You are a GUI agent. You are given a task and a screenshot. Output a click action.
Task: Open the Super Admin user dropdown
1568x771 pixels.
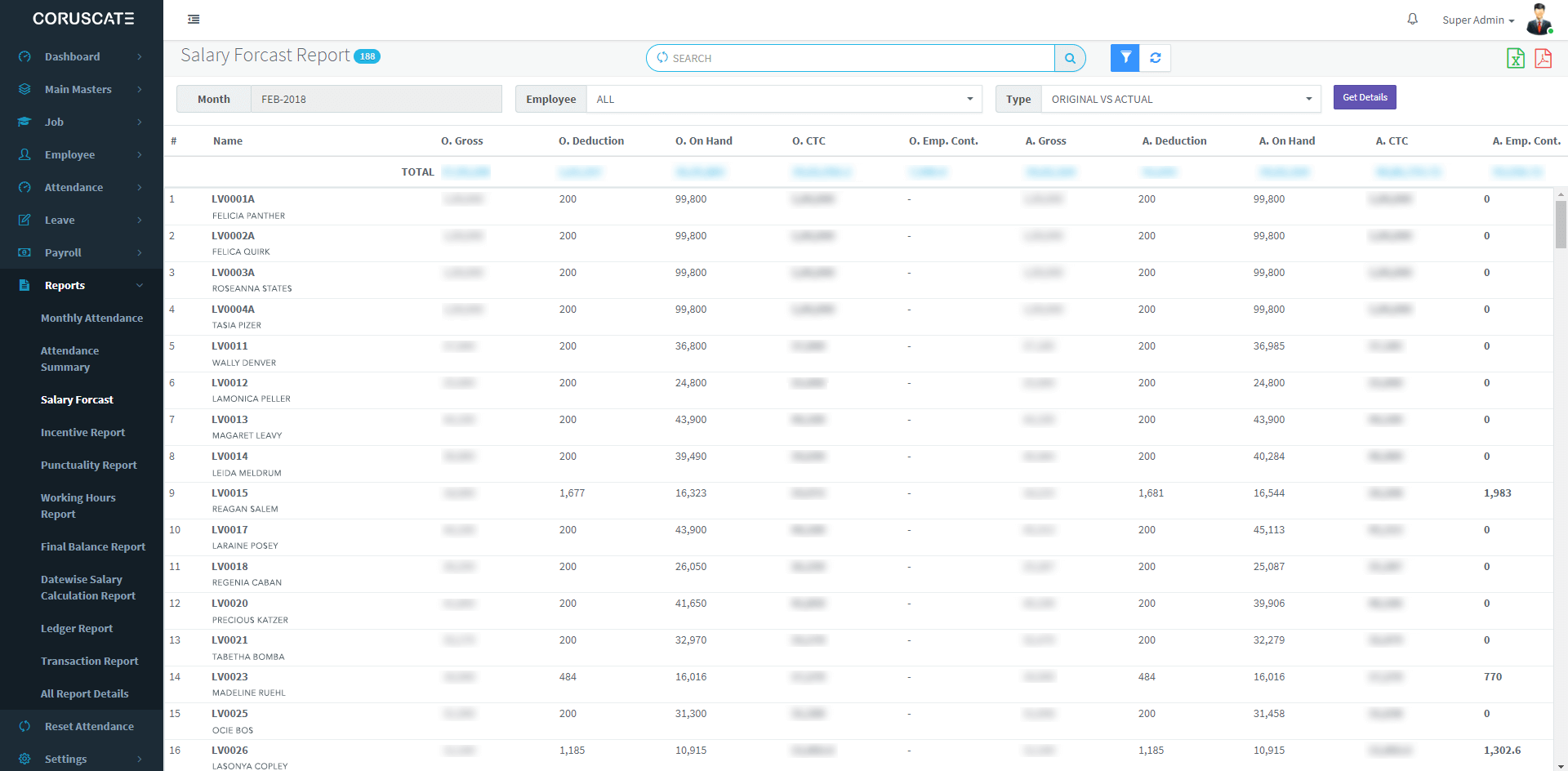(1477, 20)
